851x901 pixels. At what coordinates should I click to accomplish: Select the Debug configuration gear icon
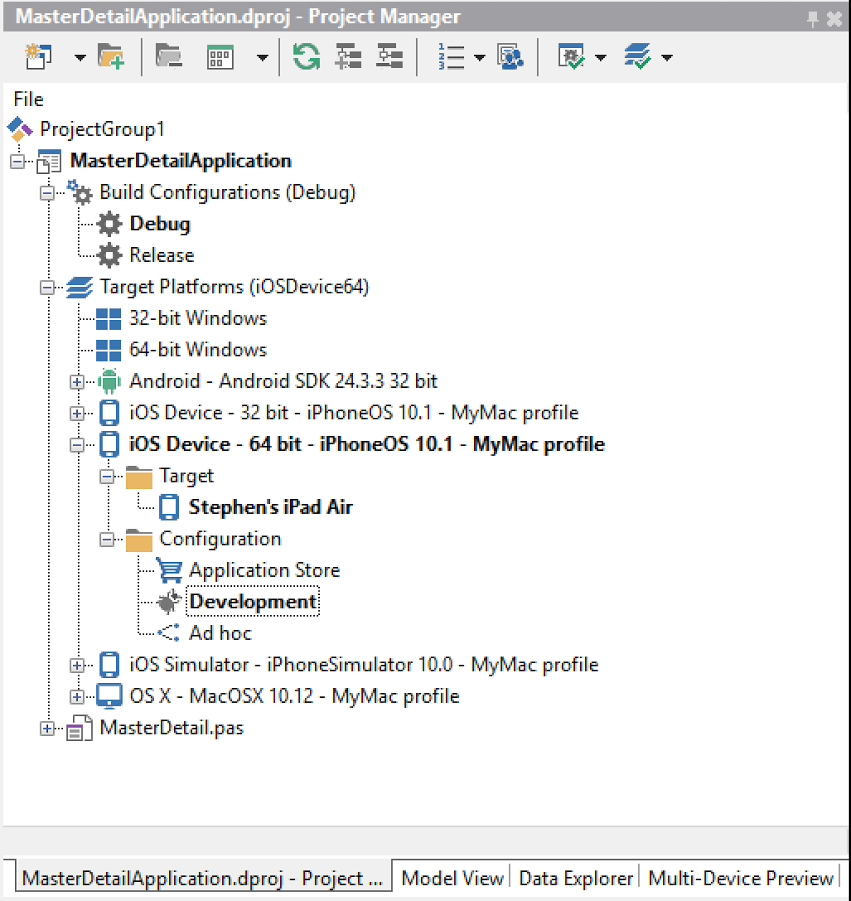[109, 224]
